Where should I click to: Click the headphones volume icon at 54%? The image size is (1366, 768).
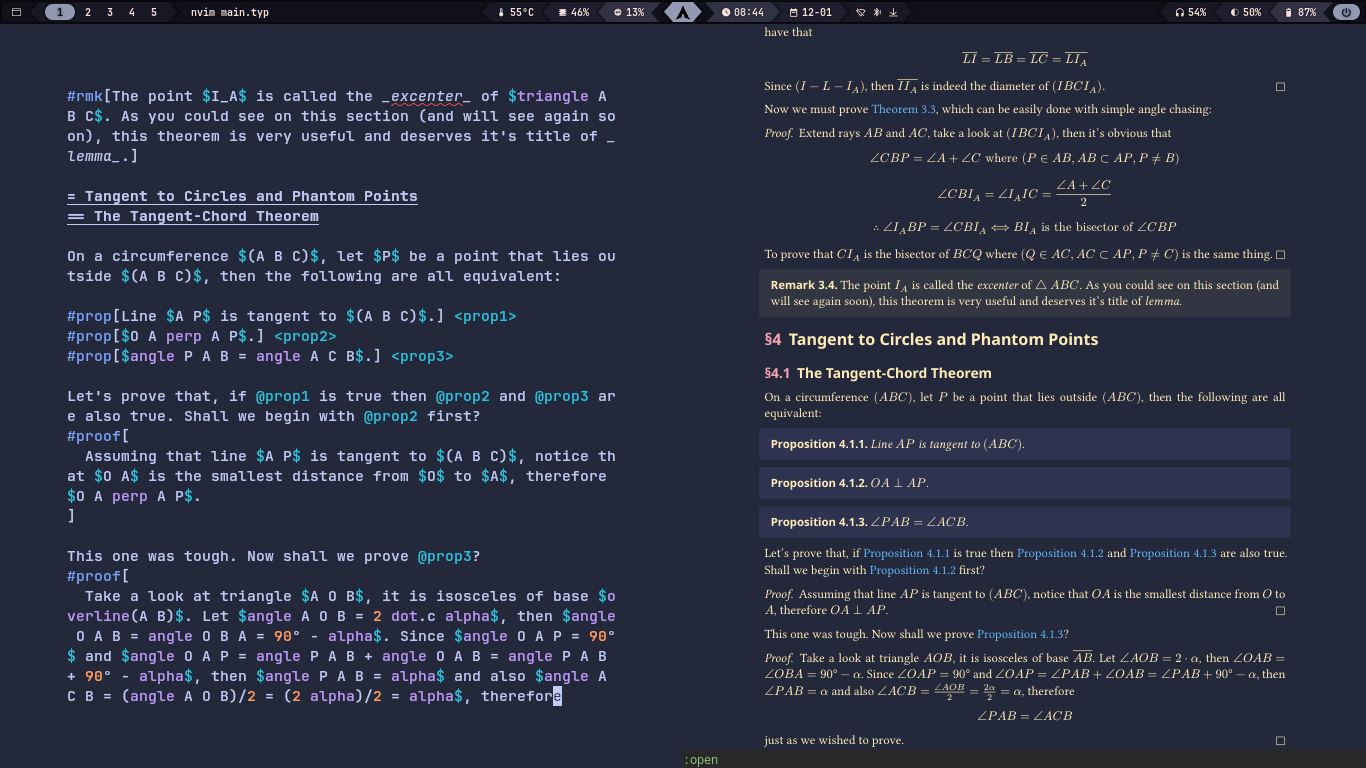click(x=1180, y=12)
